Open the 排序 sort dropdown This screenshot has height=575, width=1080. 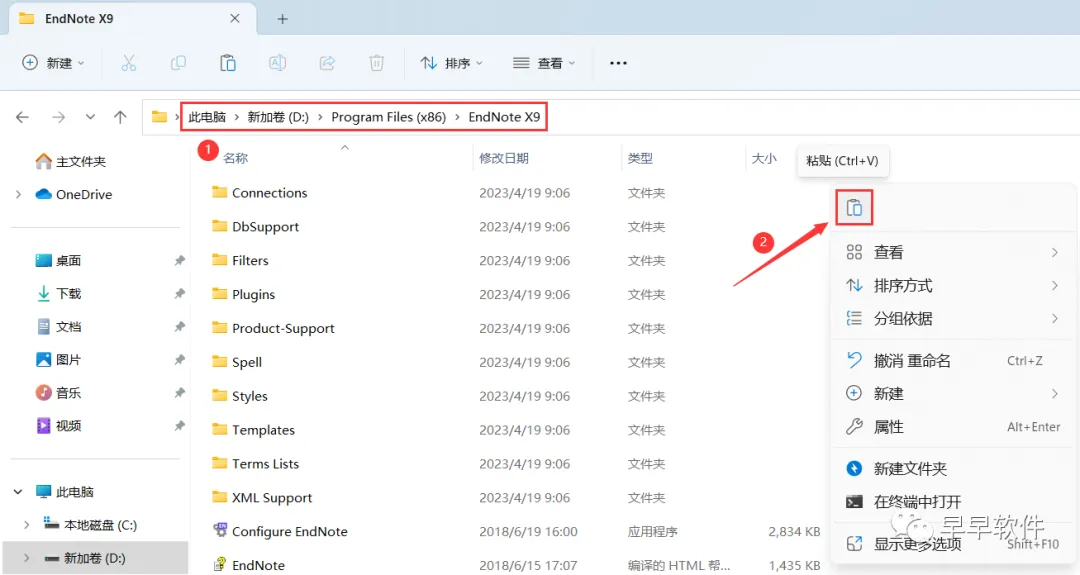pyautogui.click(x=452, y=63)
